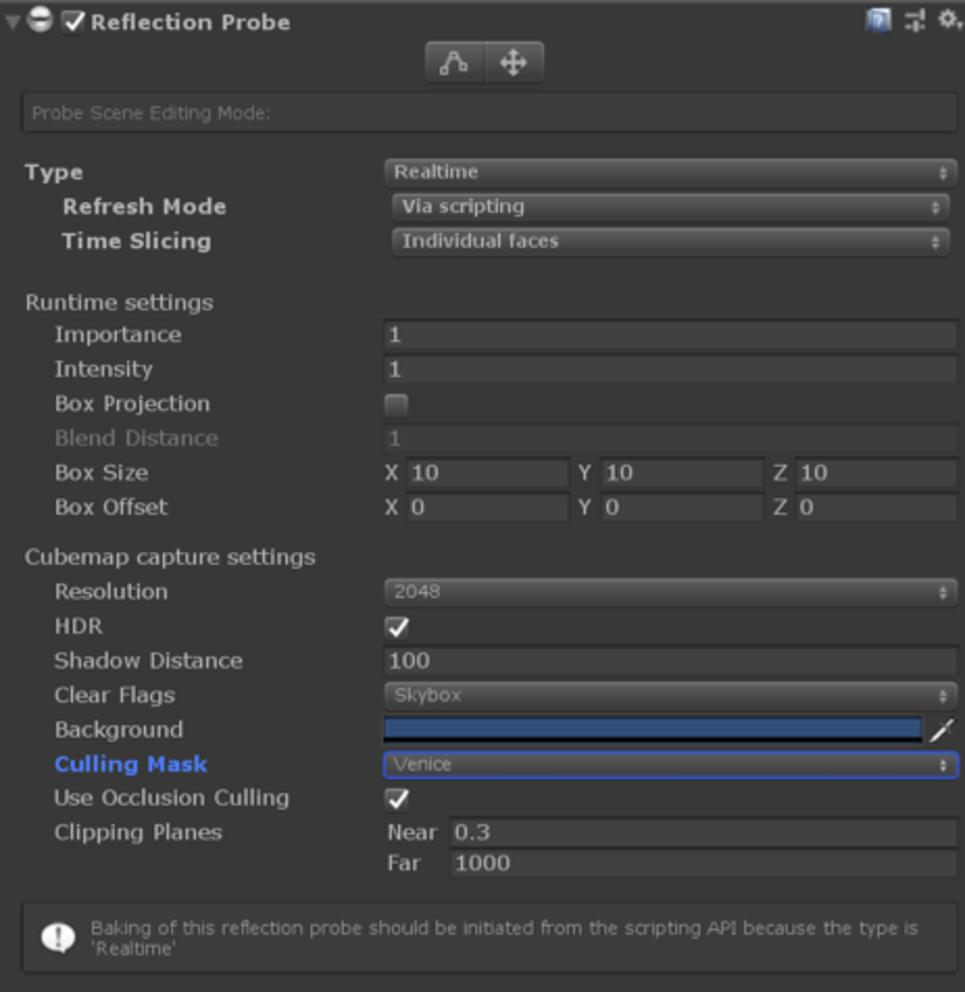
Task: Click the Box Offset Z field
Action: pos(876,507)
